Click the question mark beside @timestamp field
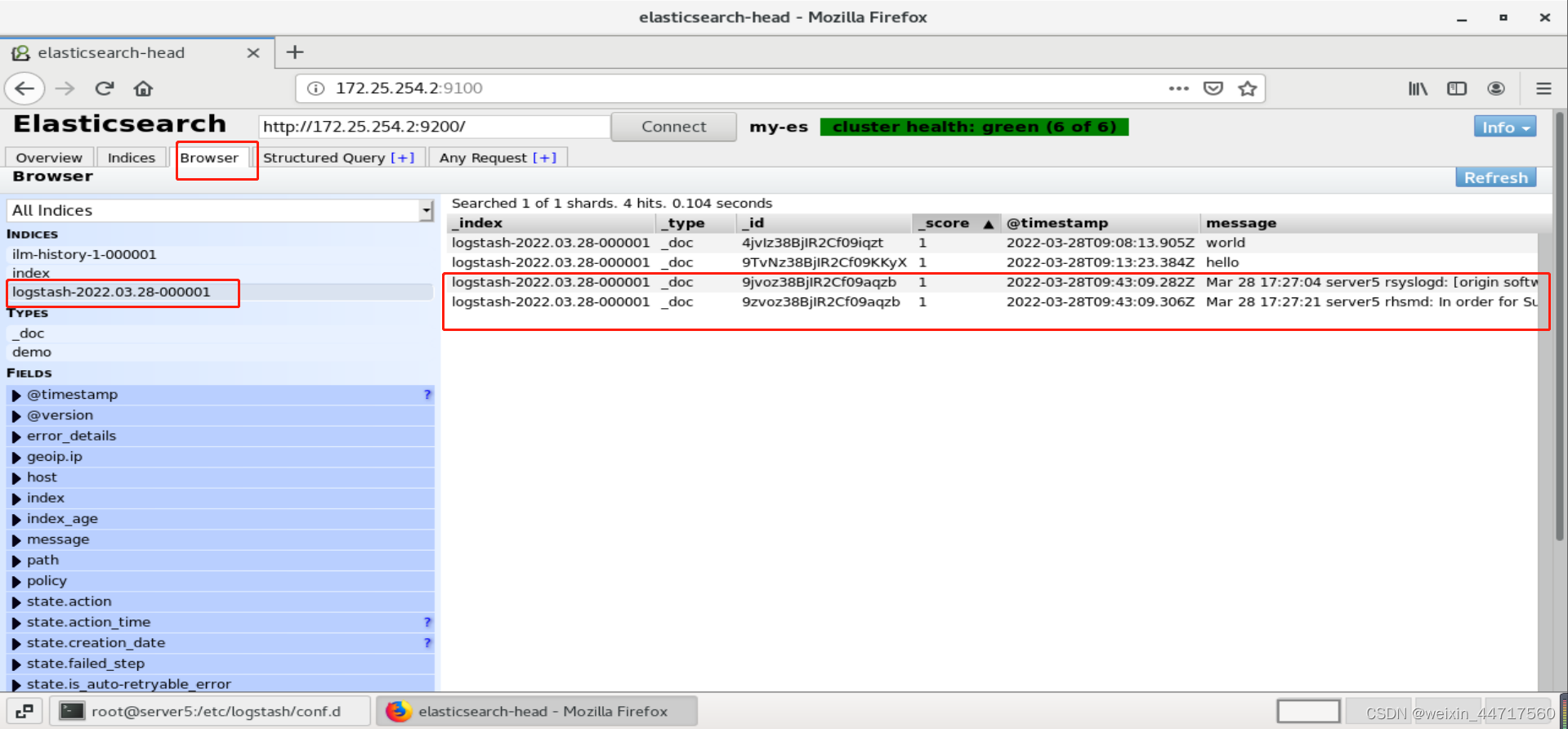Screen dimensions: 1568x729 click(427, 395)
